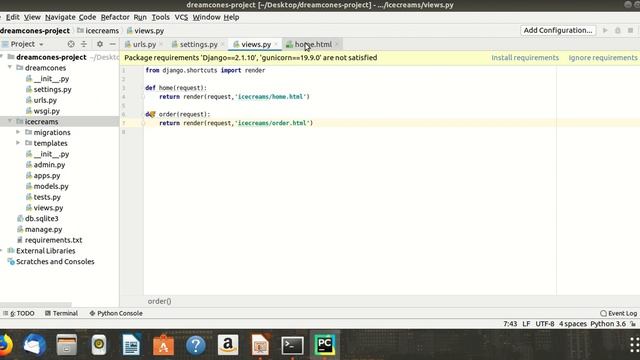The width and height of the screenshot is (640, 360).
Task: Collapse the icecreams folder
Action: pos(10,121)
